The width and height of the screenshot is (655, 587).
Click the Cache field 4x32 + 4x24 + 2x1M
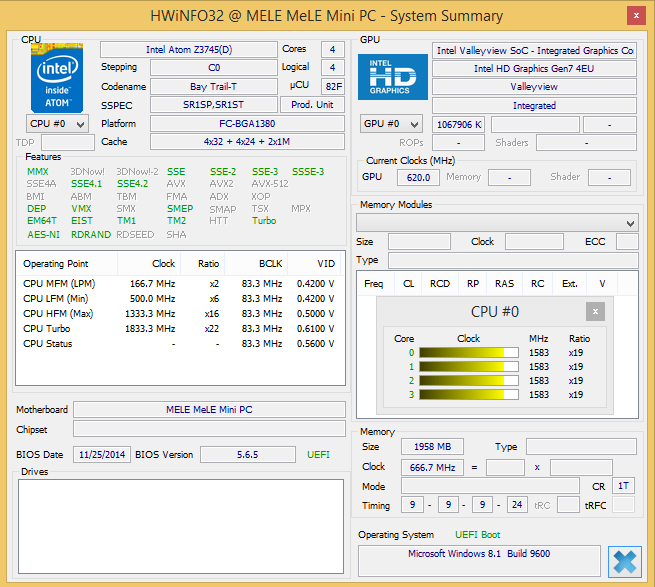pos(247,142)
